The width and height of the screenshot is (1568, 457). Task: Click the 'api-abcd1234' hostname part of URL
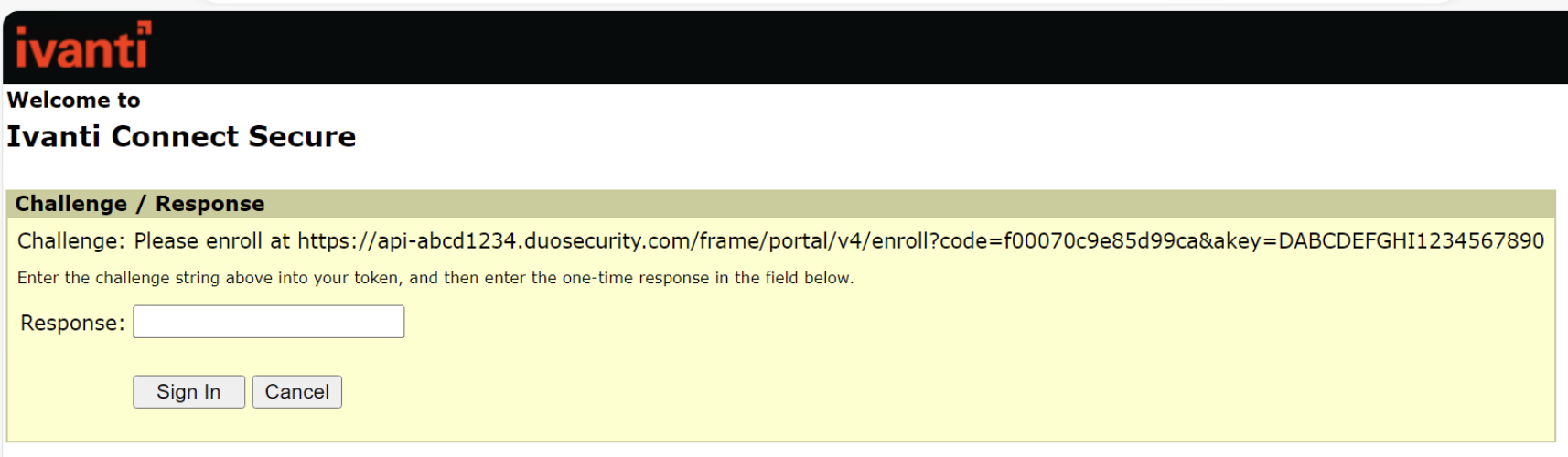(448, 241)
